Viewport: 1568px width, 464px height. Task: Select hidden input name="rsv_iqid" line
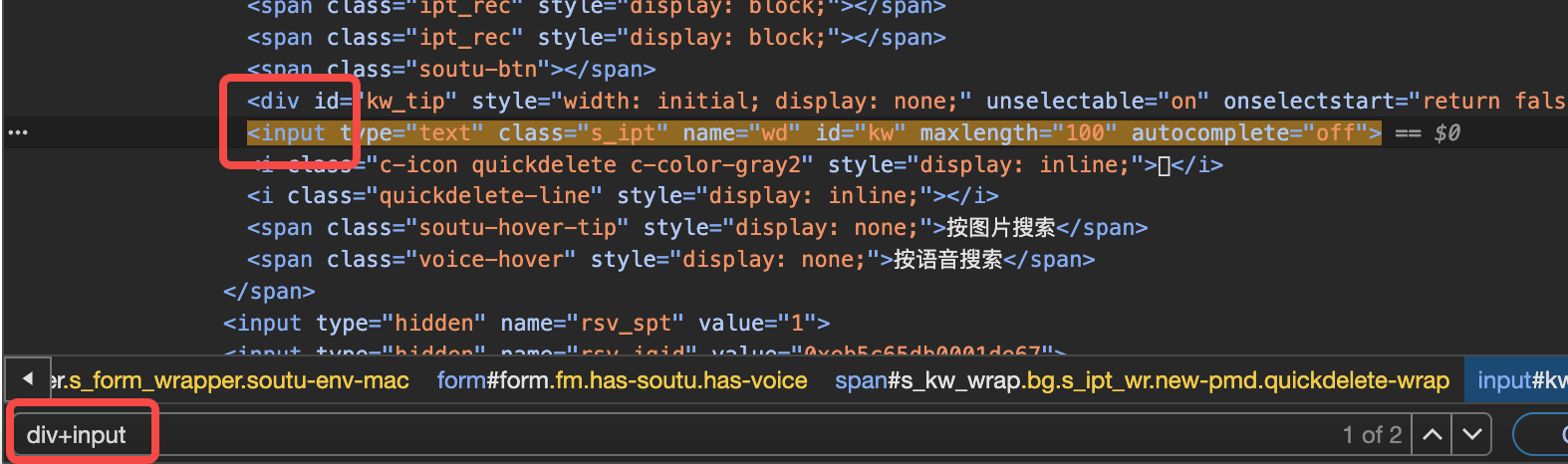pos(645,350)
